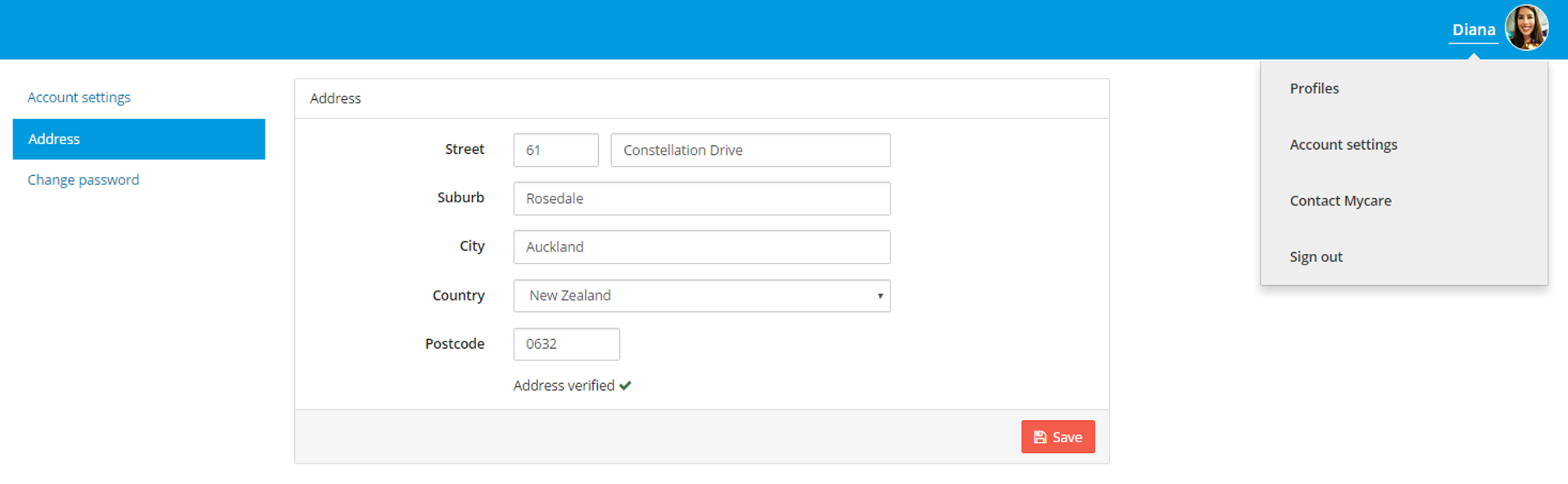Click the City field label

[472, 246]
